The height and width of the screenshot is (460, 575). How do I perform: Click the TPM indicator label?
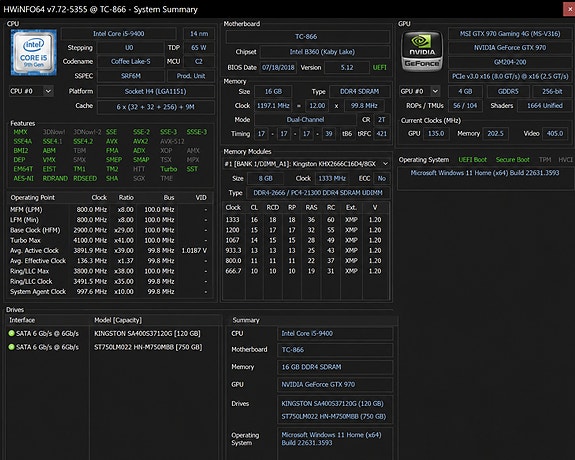[x=545, y=160]
